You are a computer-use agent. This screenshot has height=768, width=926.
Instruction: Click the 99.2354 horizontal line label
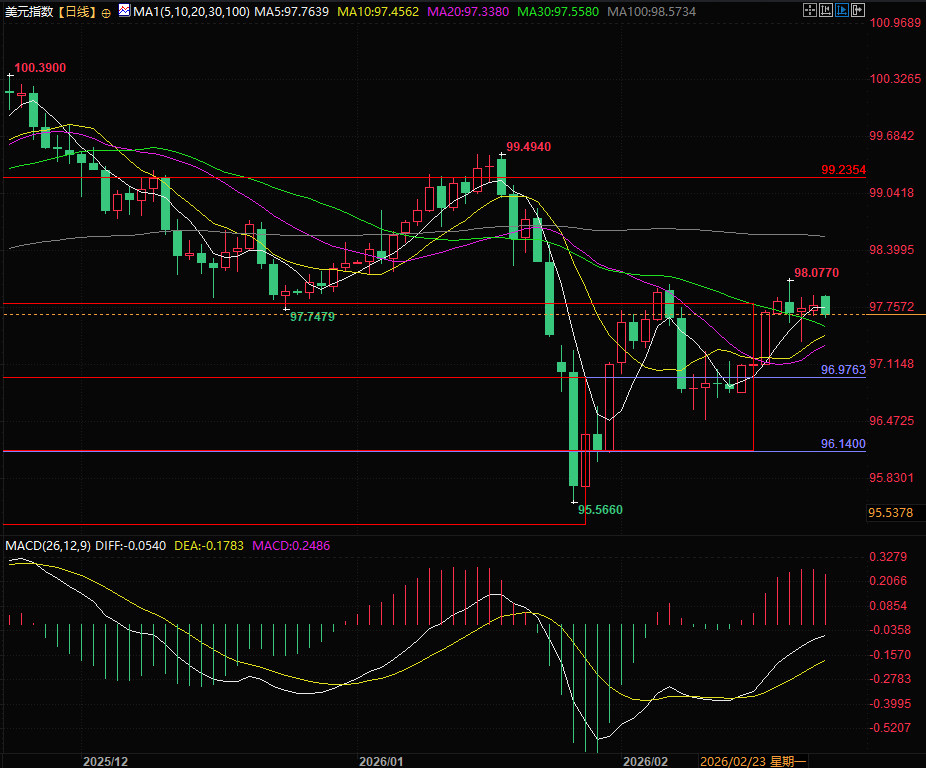coord(843,170)
